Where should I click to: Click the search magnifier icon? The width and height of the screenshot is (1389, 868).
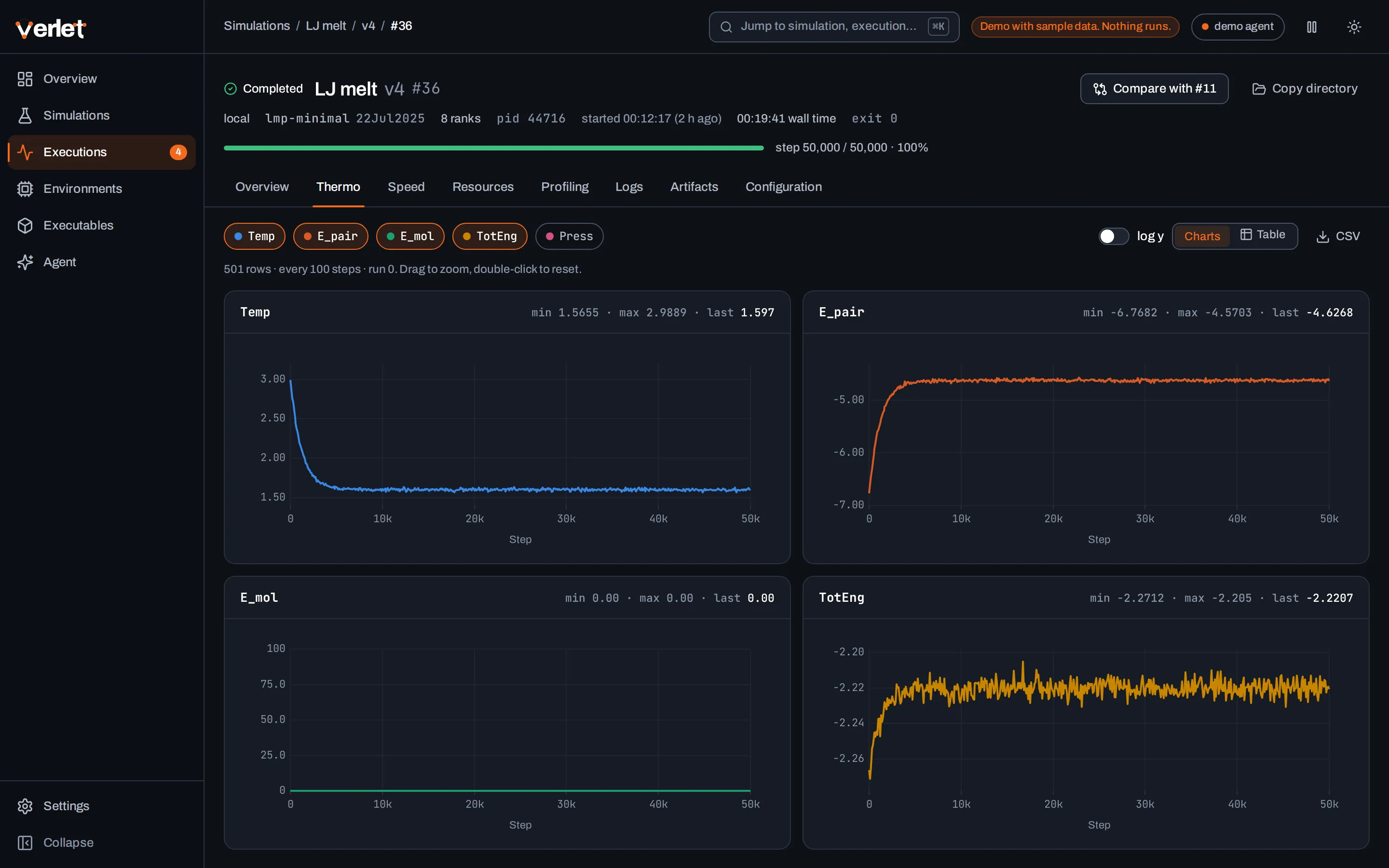click(x=726, y=27)
